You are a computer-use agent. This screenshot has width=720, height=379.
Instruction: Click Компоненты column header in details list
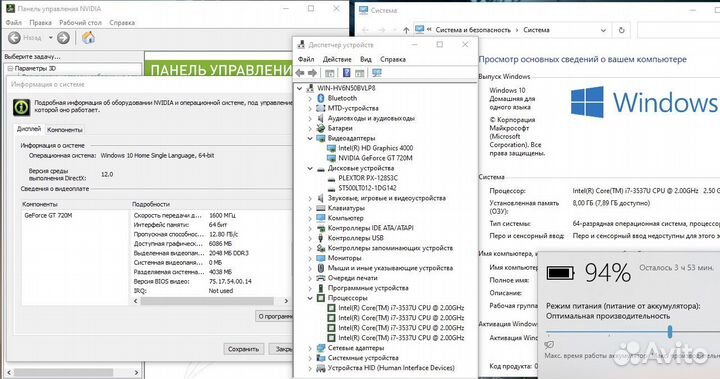pyautogui.click(x=40, y=204)
